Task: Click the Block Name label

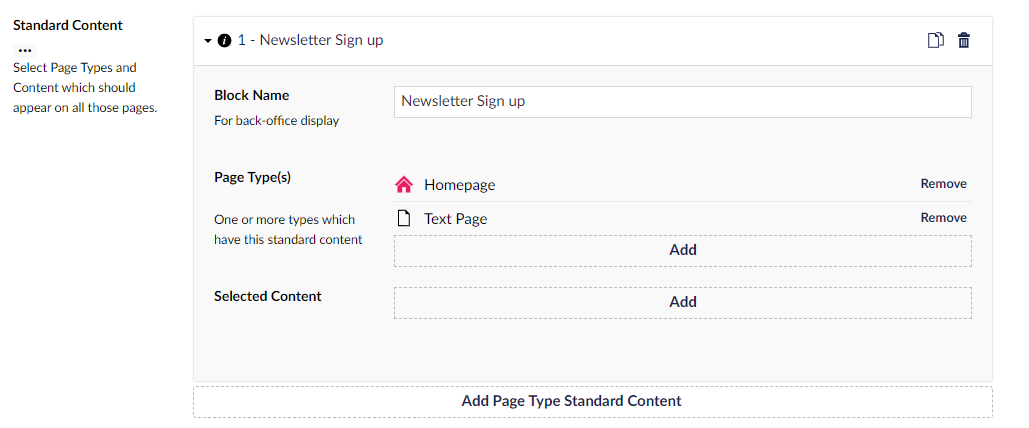Action: pyautogui.click(x=251, y=95)
